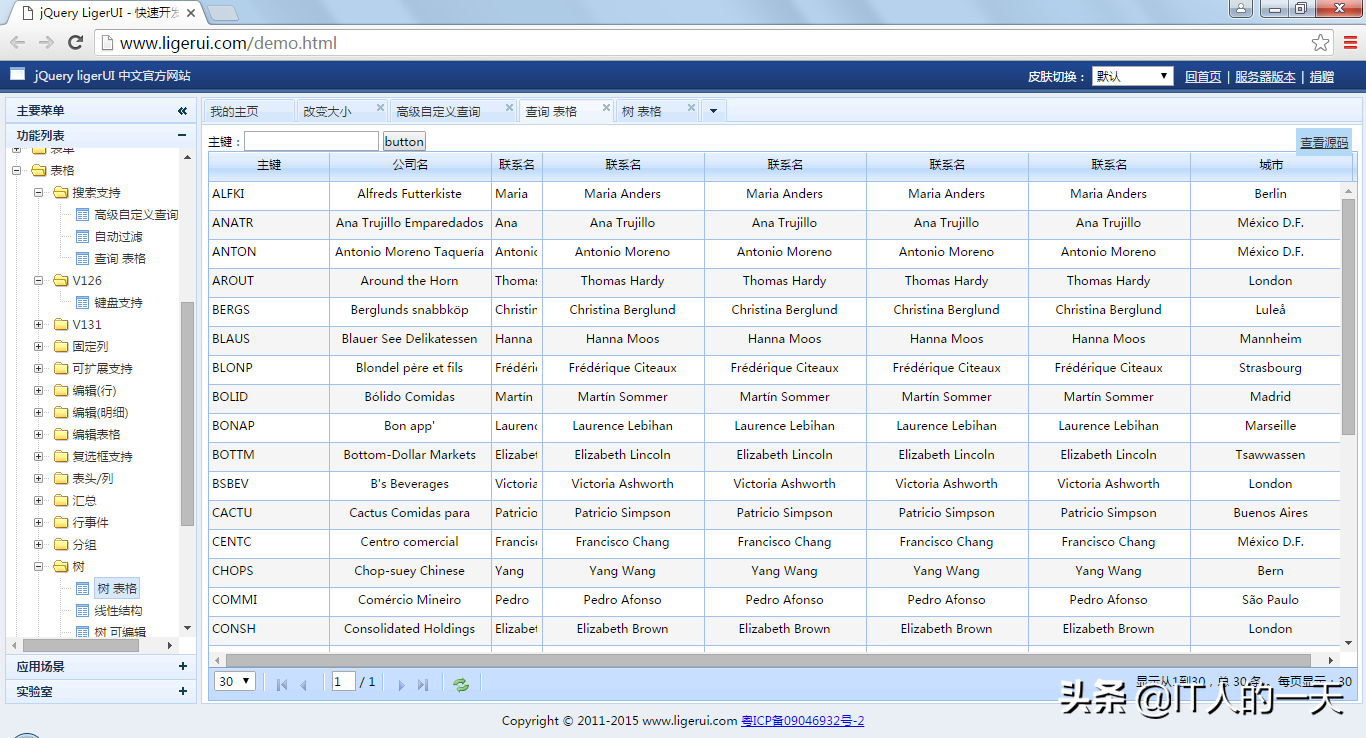Collapse the 主要菜单 sidebar with double chevron

(182, 111)
